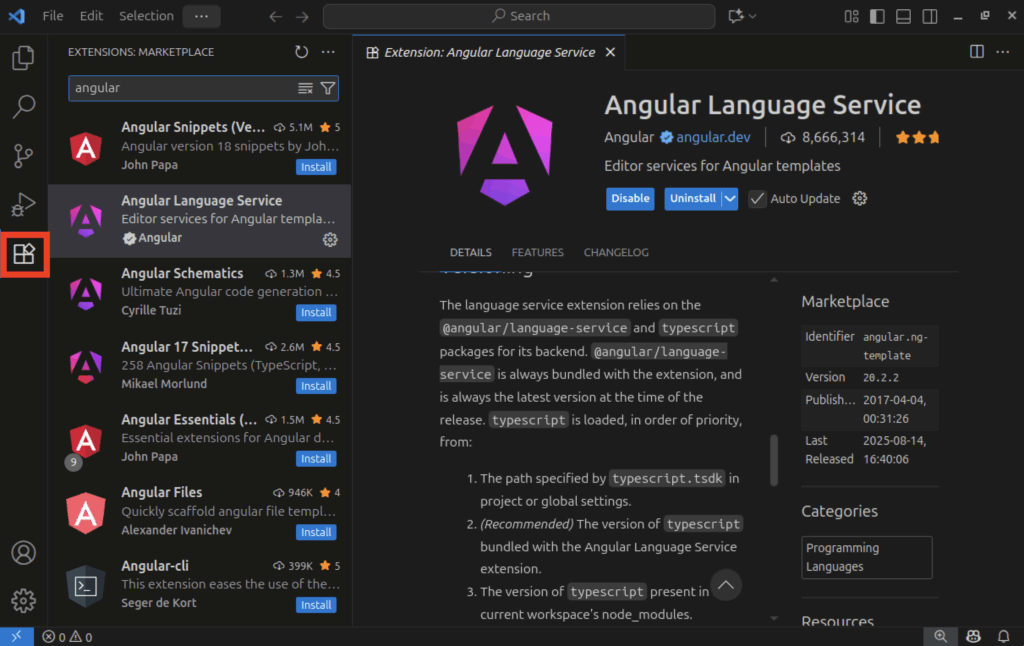Viewport: 1024px width, 646px height.
Task: Open the extensions filter menu
Action: pos(327,88)
